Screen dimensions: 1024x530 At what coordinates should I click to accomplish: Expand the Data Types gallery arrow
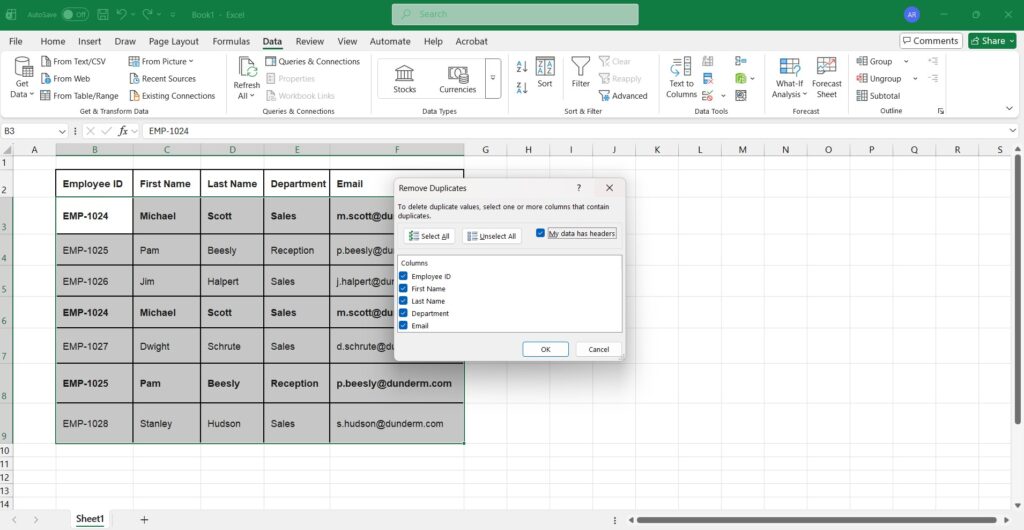pos(492,77)
